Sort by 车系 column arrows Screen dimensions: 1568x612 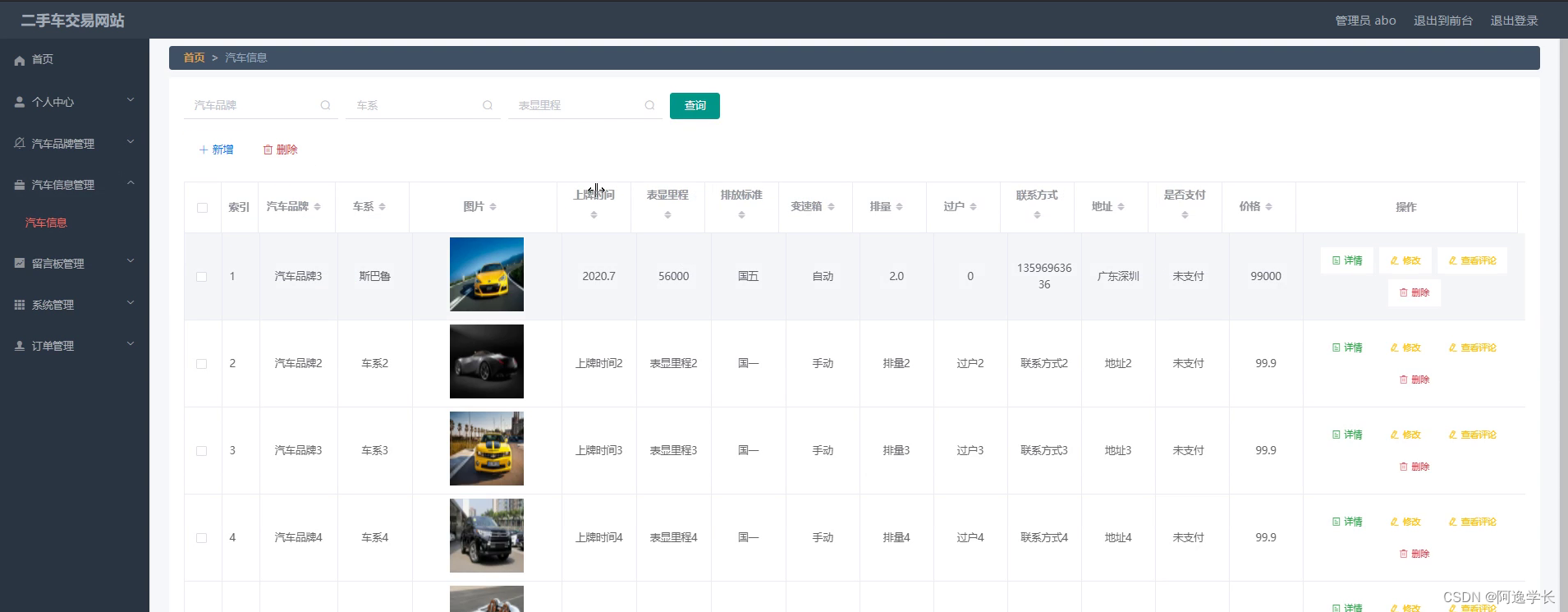click(x=382, y=207)
